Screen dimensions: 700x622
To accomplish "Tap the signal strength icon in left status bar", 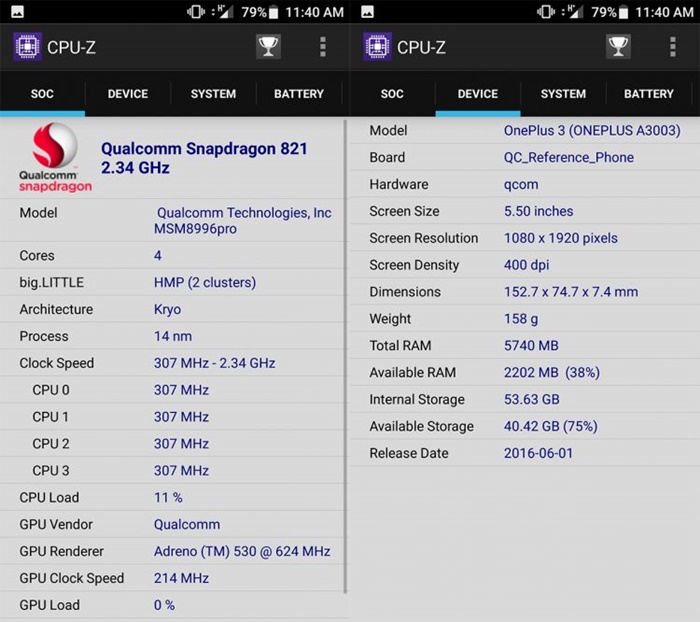I will click(x=226, y=12).
